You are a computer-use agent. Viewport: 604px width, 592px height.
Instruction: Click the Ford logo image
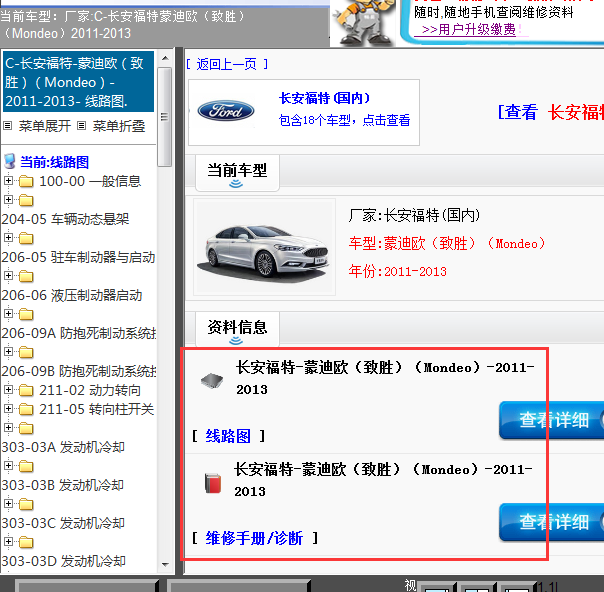(226, 111)
